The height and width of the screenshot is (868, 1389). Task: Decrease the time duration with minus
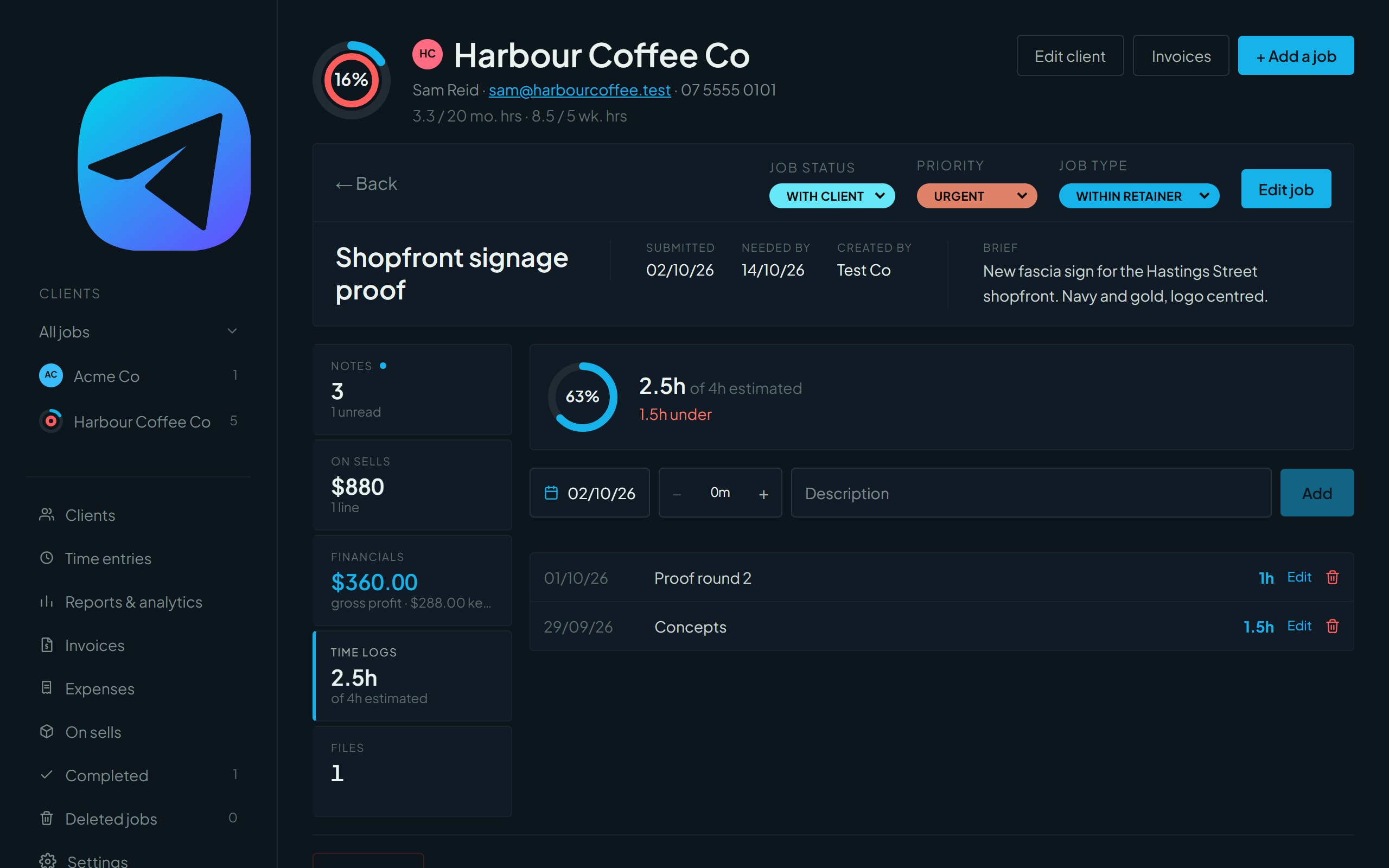click(x=677, y=494)
